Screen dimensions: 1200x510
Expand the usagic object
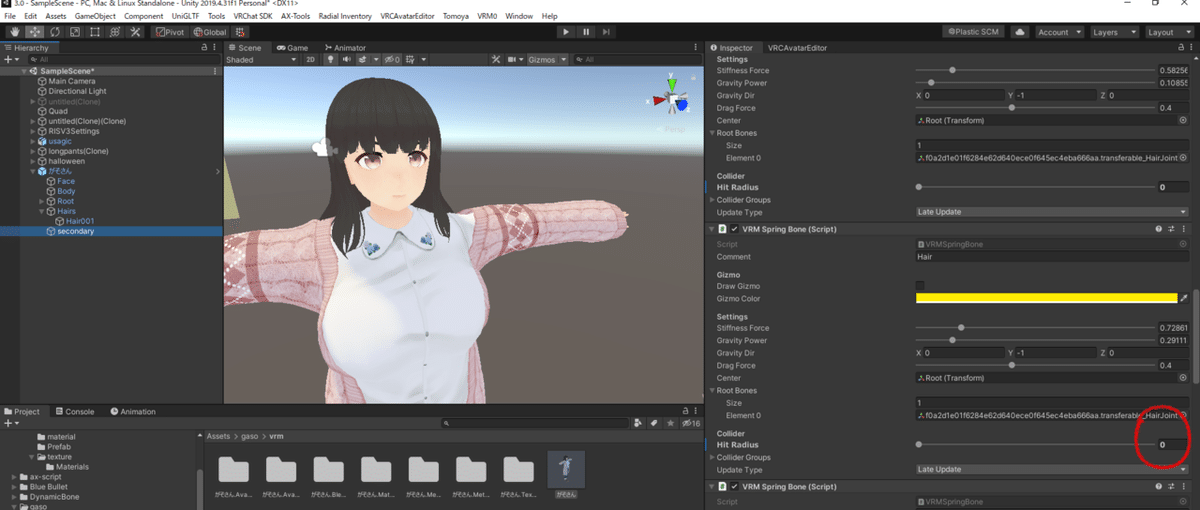click(33, 141)
